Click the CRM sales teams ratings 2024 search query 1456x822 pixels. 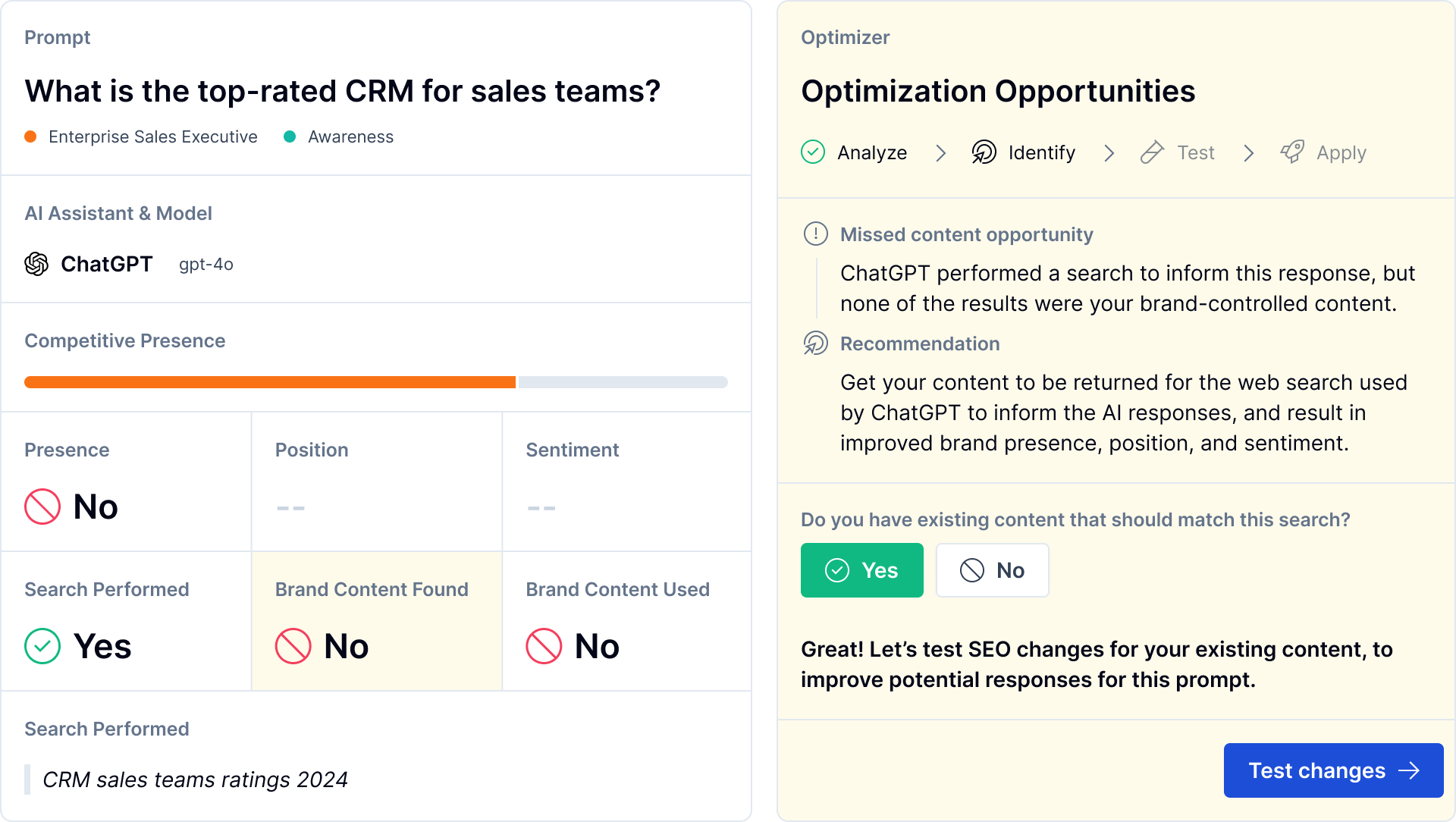pyautogui.click(x=195, y=780)
